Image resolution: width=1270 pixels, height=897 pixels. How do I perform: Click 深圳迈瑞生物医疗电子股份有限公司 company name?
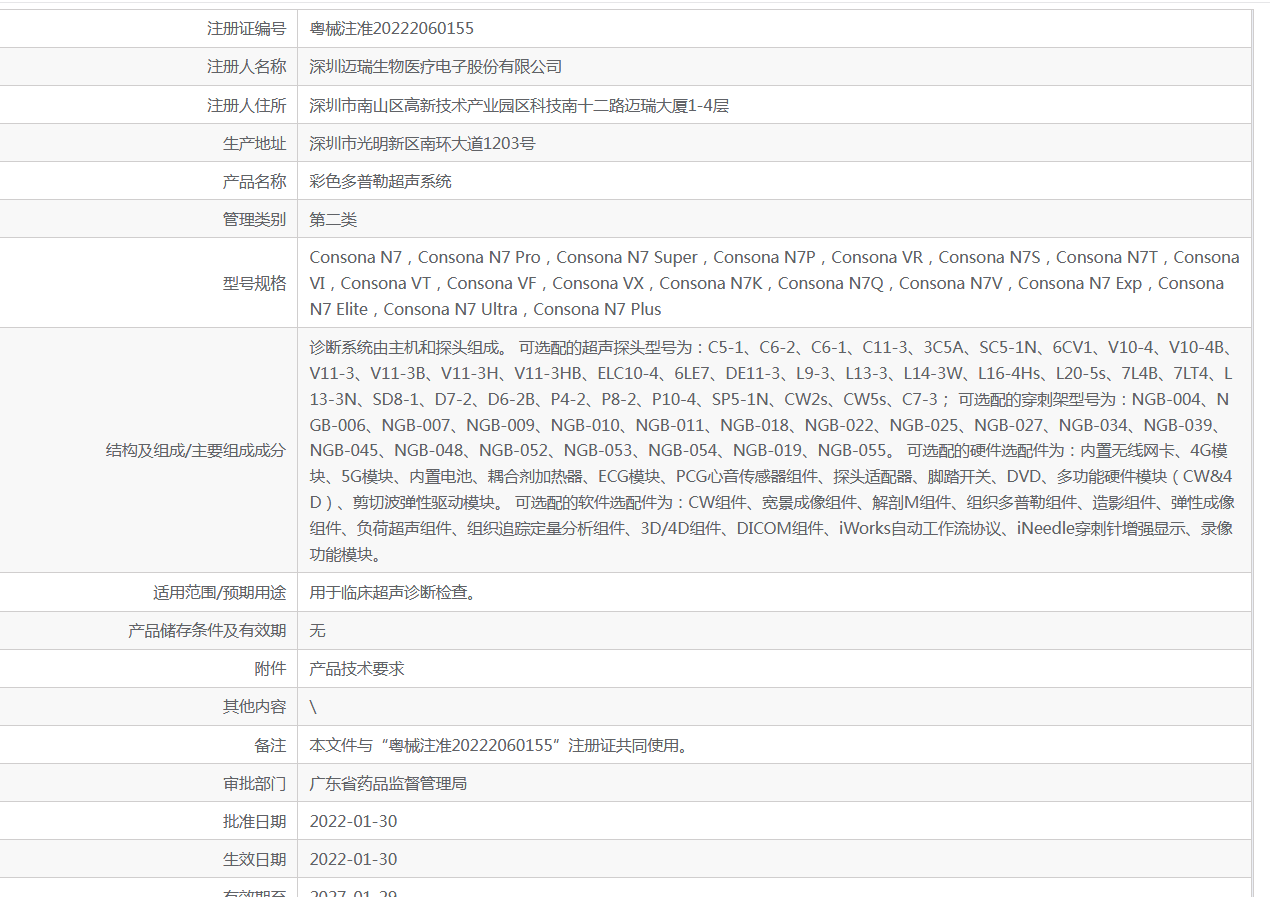(436, 67)
